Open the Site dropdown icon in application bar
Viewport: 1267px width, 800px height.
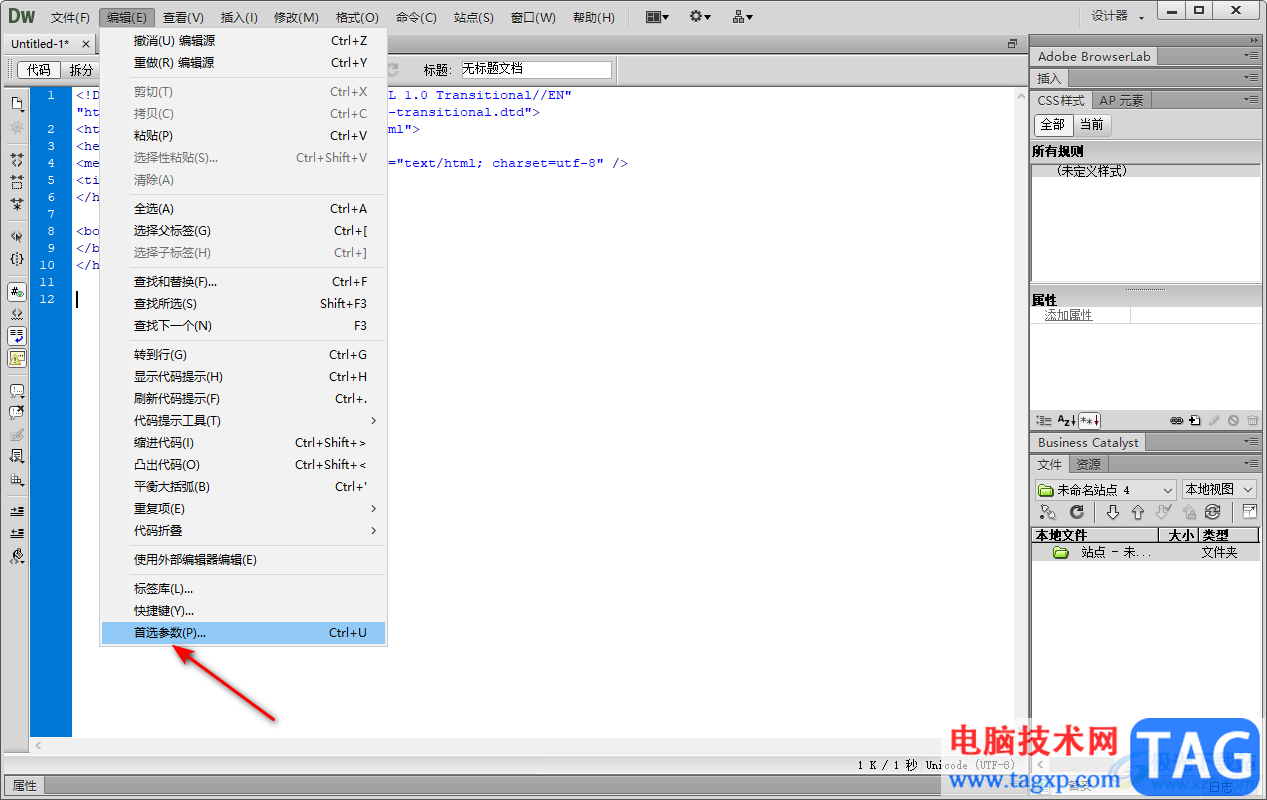(743, 17)
